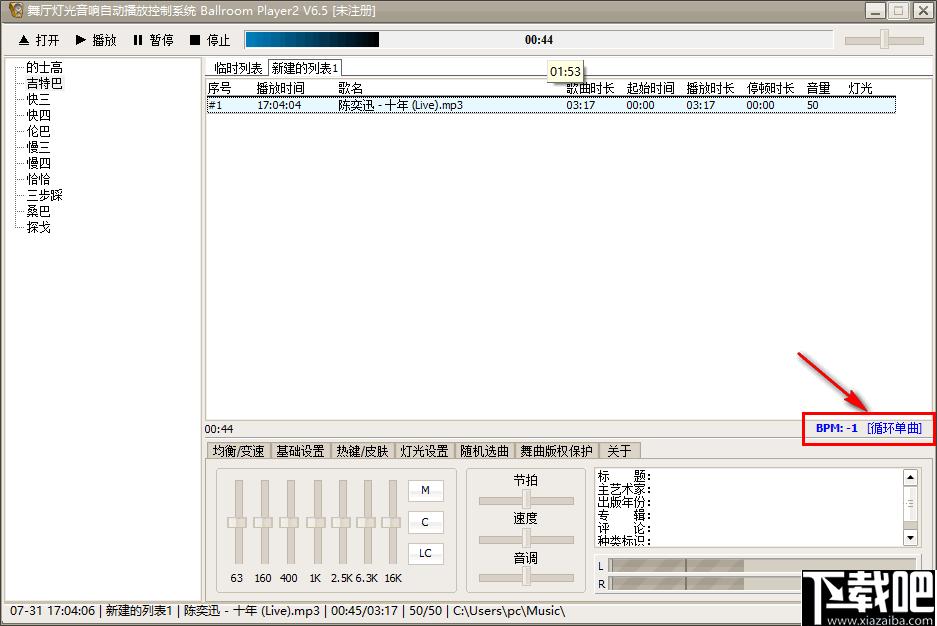
Task: Open the 舞曲版权保护 tab
Action: [x=556, y=451]
